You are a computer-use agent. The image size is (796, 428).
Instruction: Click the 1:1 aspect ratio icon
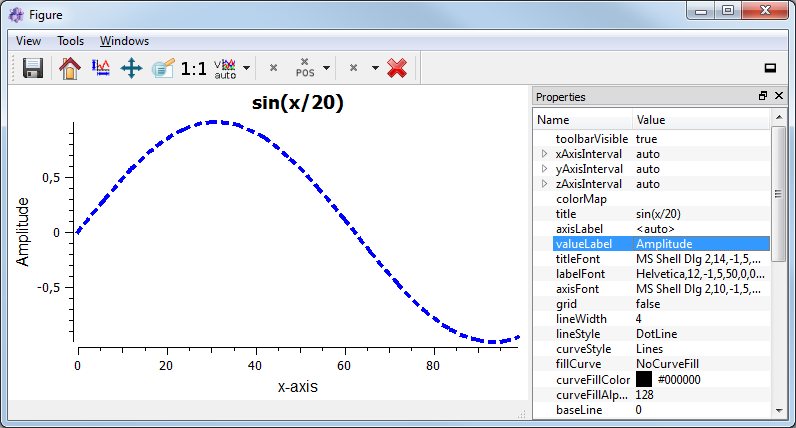pos(194,68)
